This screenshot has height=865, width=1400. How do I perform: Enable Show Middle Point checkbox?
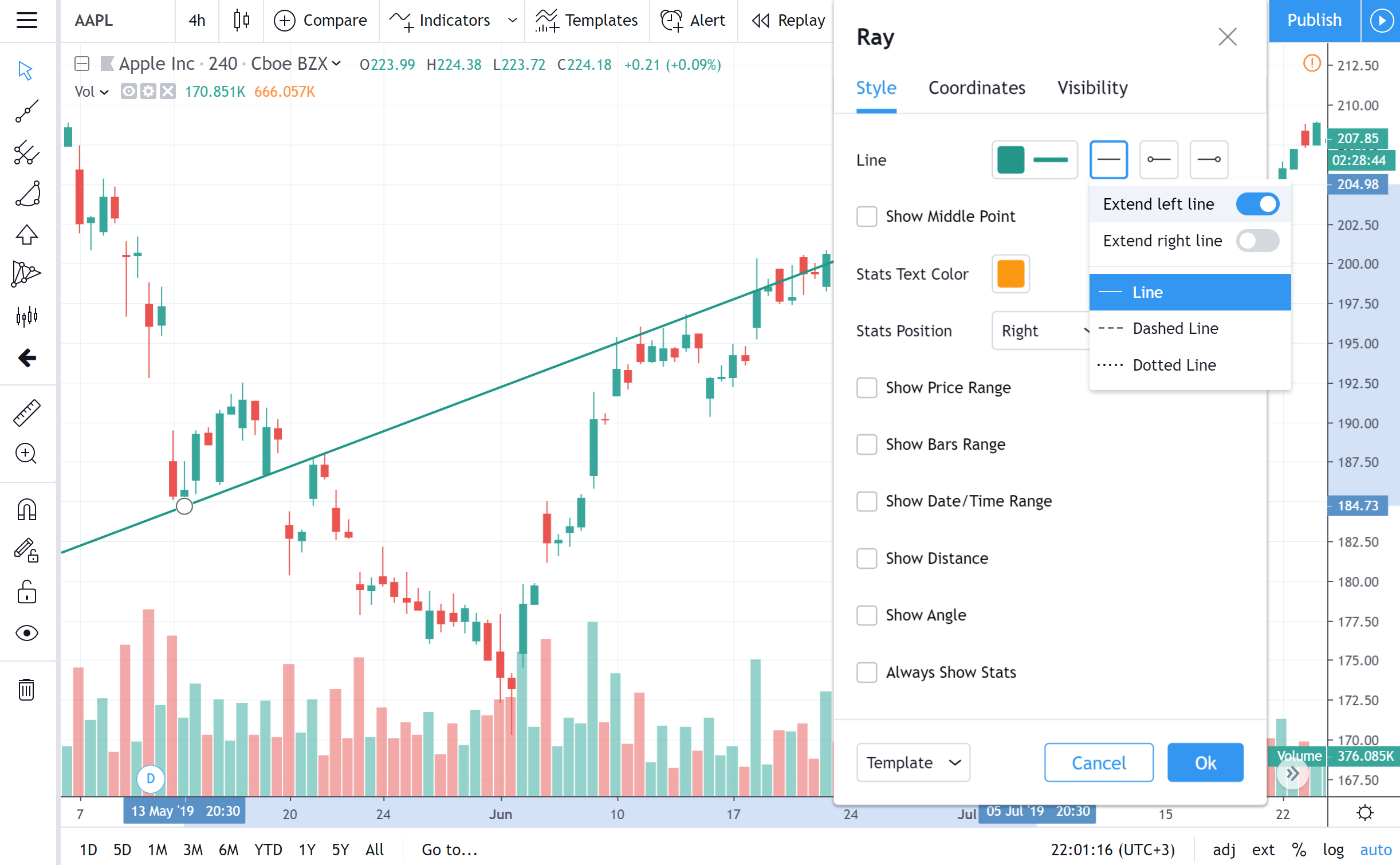pyautogui.click(x=866, y=217)
